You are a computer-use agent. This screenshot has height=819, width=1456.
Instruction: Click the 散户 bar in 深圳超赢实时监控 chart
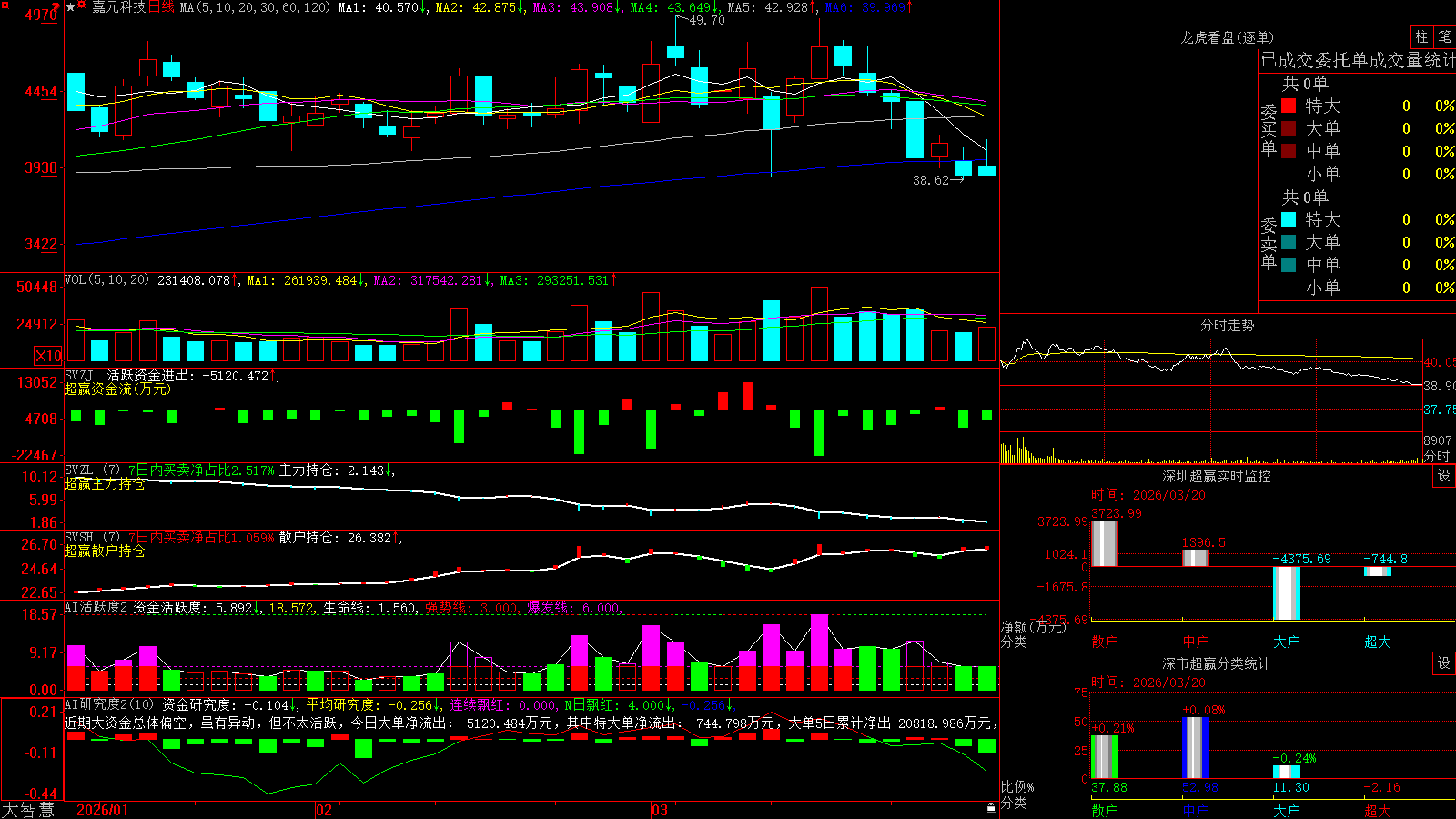[1104, 543]
